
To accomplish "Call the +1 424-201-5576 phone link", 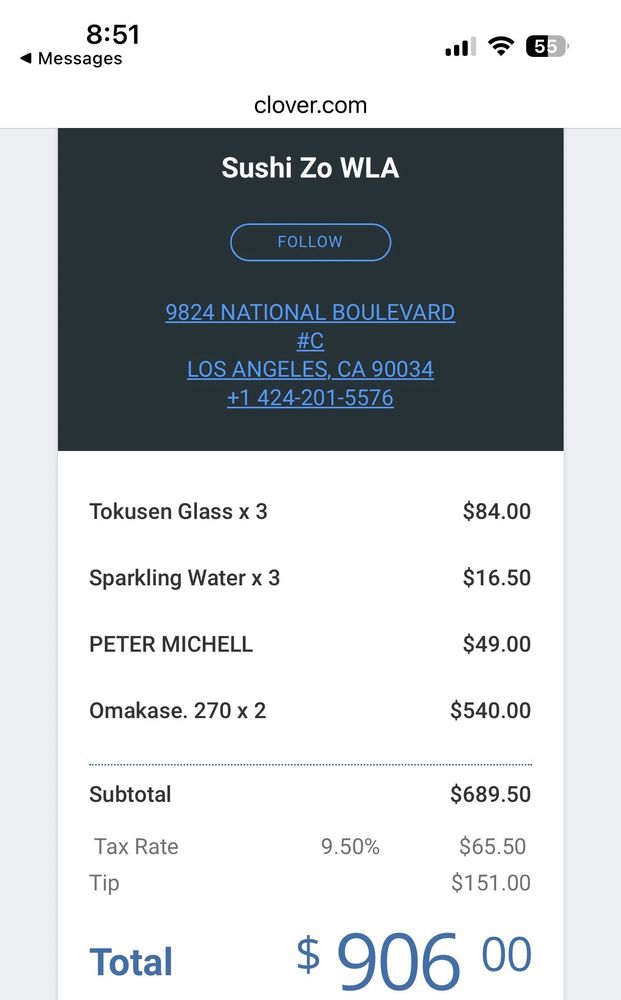I will (310, 398).
